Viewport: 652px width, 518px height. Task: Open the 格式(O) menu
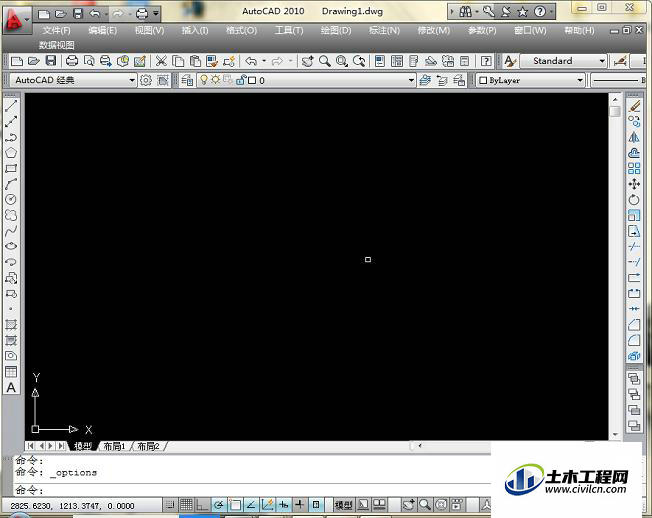click(241, 30)
